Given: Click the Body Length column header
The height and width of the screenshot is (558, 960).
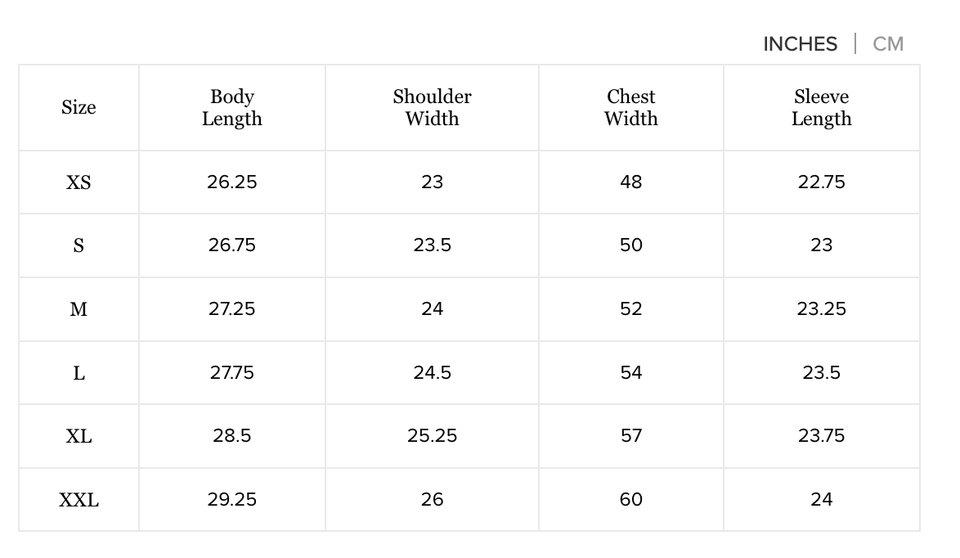Looking at the screenshot, I should tap(232, 108).
